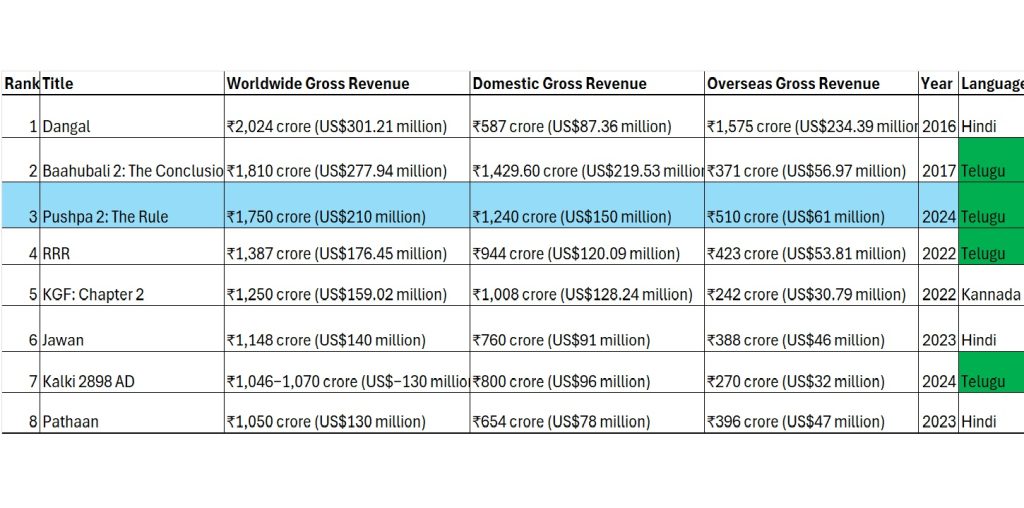Click Hindi language cell in Dangal row

point(991,117)
